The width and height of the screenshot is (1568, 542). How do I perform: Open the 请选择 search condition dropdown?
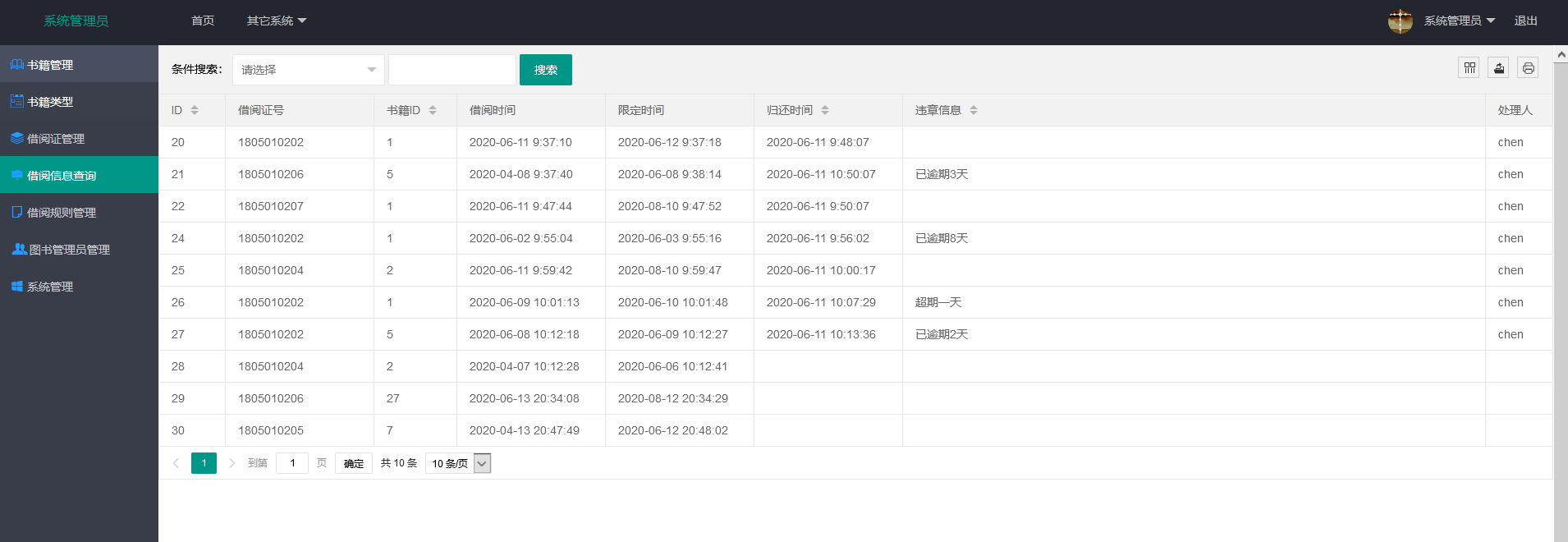click(x=309, y=70)
